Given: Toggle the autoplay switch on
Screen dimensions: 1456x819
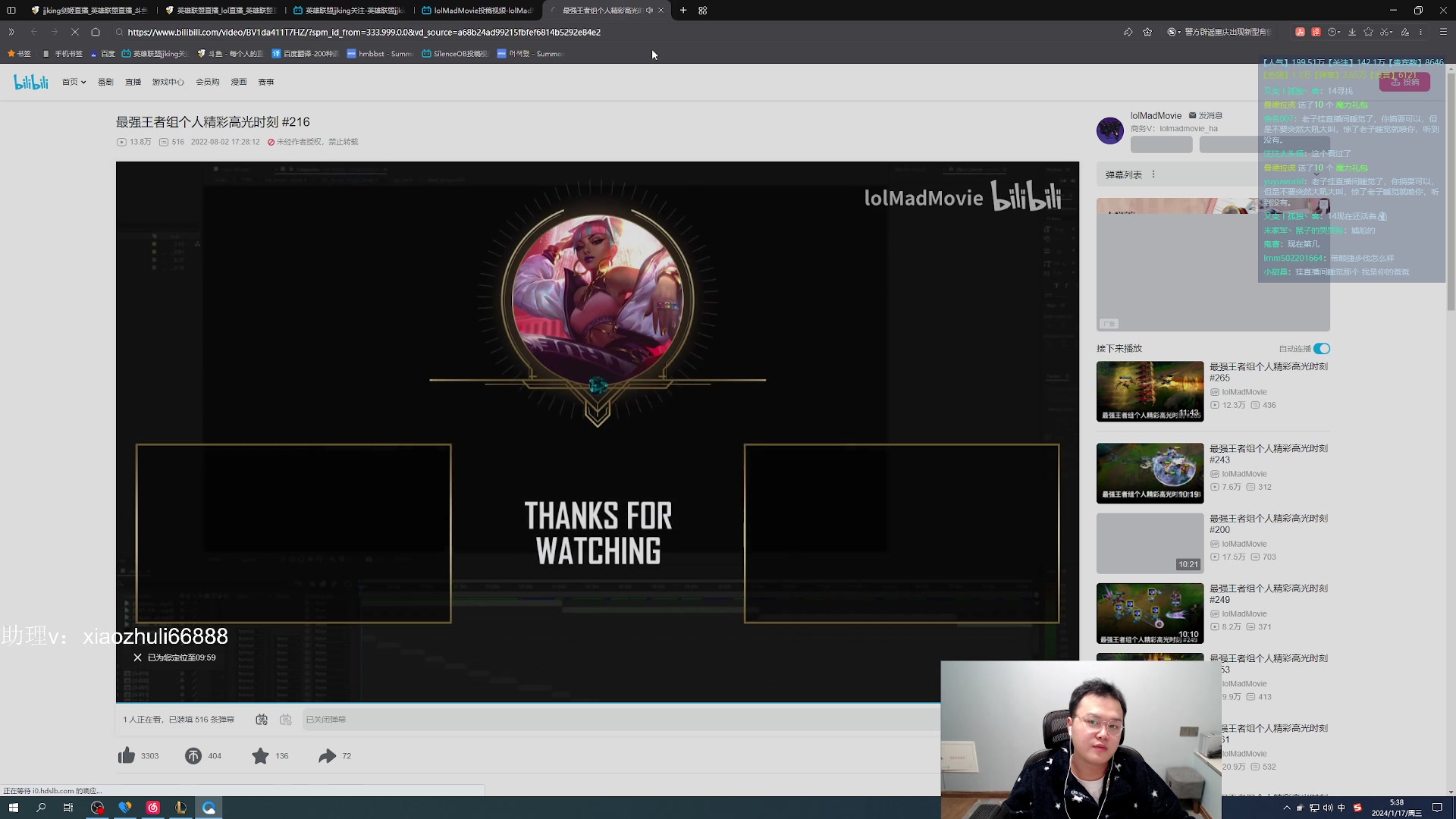Looking at the screenshot, I should (1322, 348).
